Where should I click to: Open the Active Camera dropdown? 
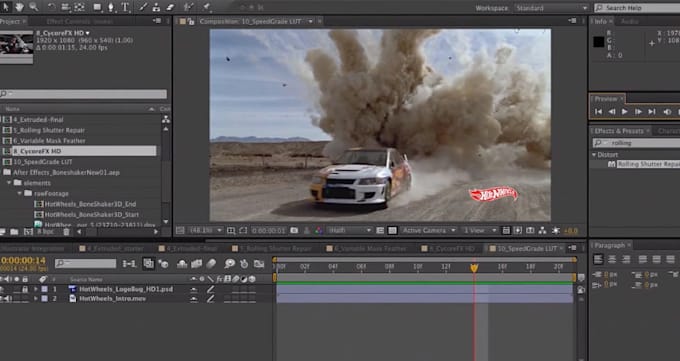pos(428,230)
